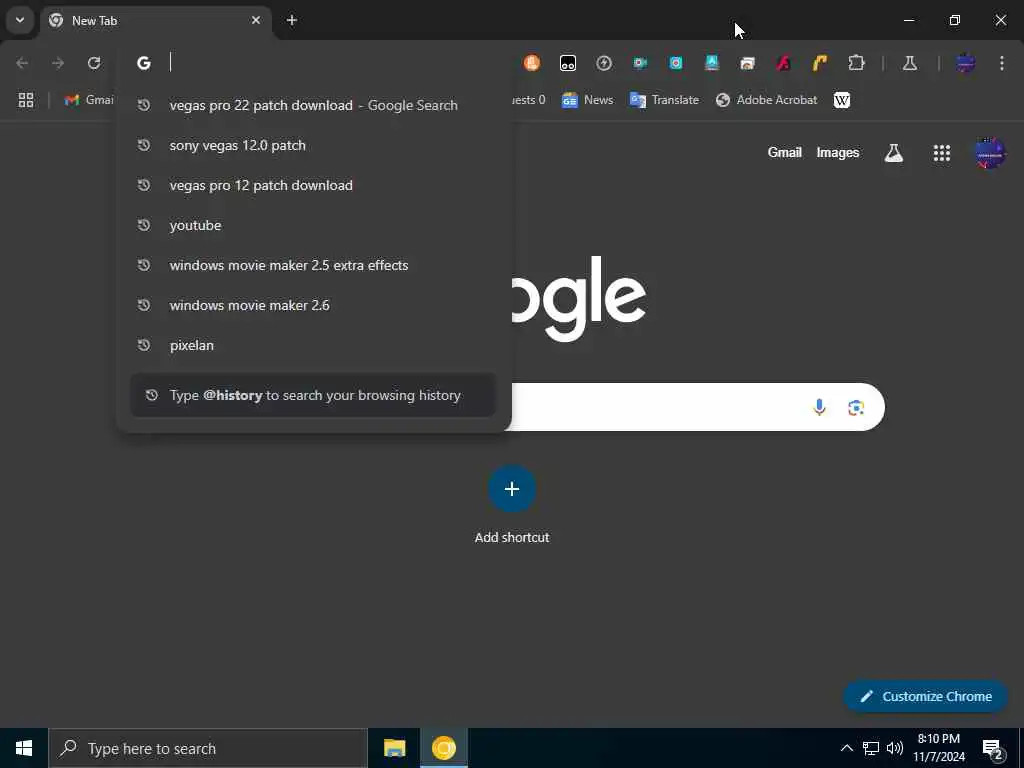Open the News bookmark
The image size is (1024, 768).
pyautogui.click(x=588, y=100)
